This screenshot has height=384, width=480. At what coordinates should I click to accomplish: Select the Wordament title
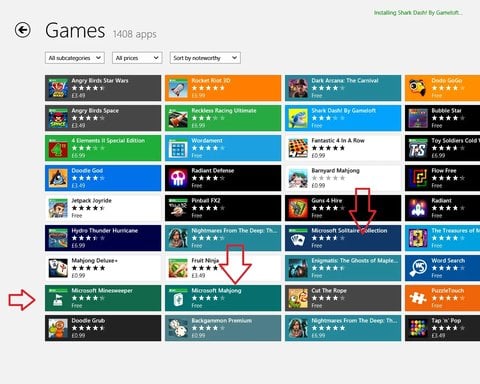(207, 140)
